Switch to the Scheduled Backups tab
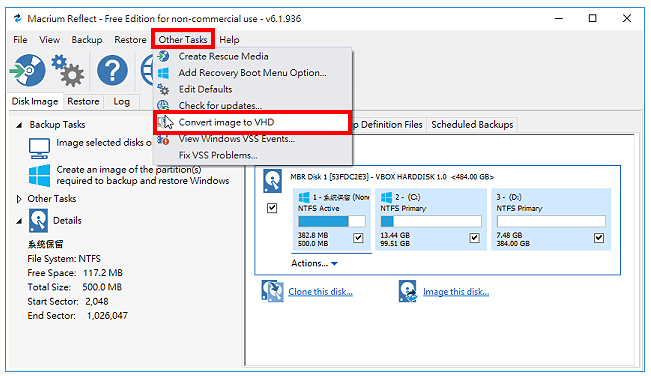Screen dimensions: 651x376 click(x=472, y=125)
